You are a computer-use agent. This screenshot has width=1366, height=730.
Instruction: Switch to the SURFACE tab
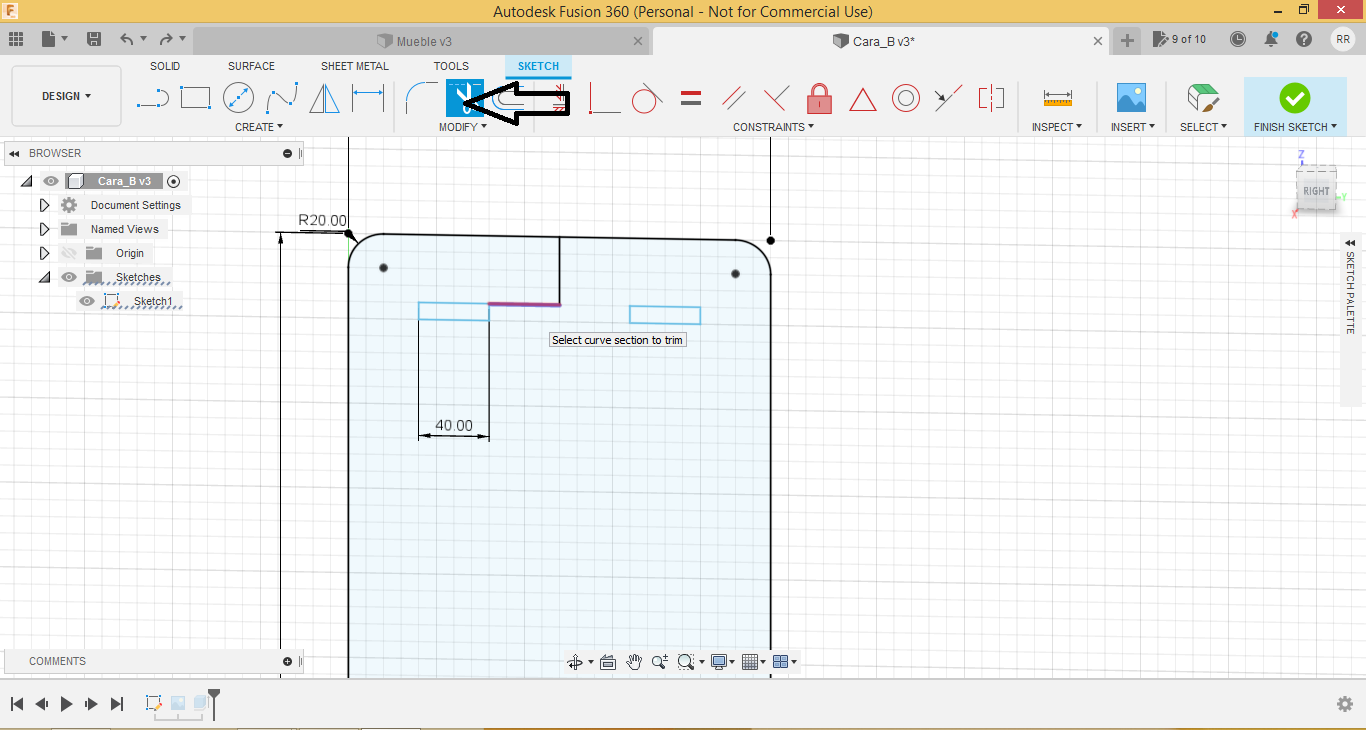click(251, 66)
